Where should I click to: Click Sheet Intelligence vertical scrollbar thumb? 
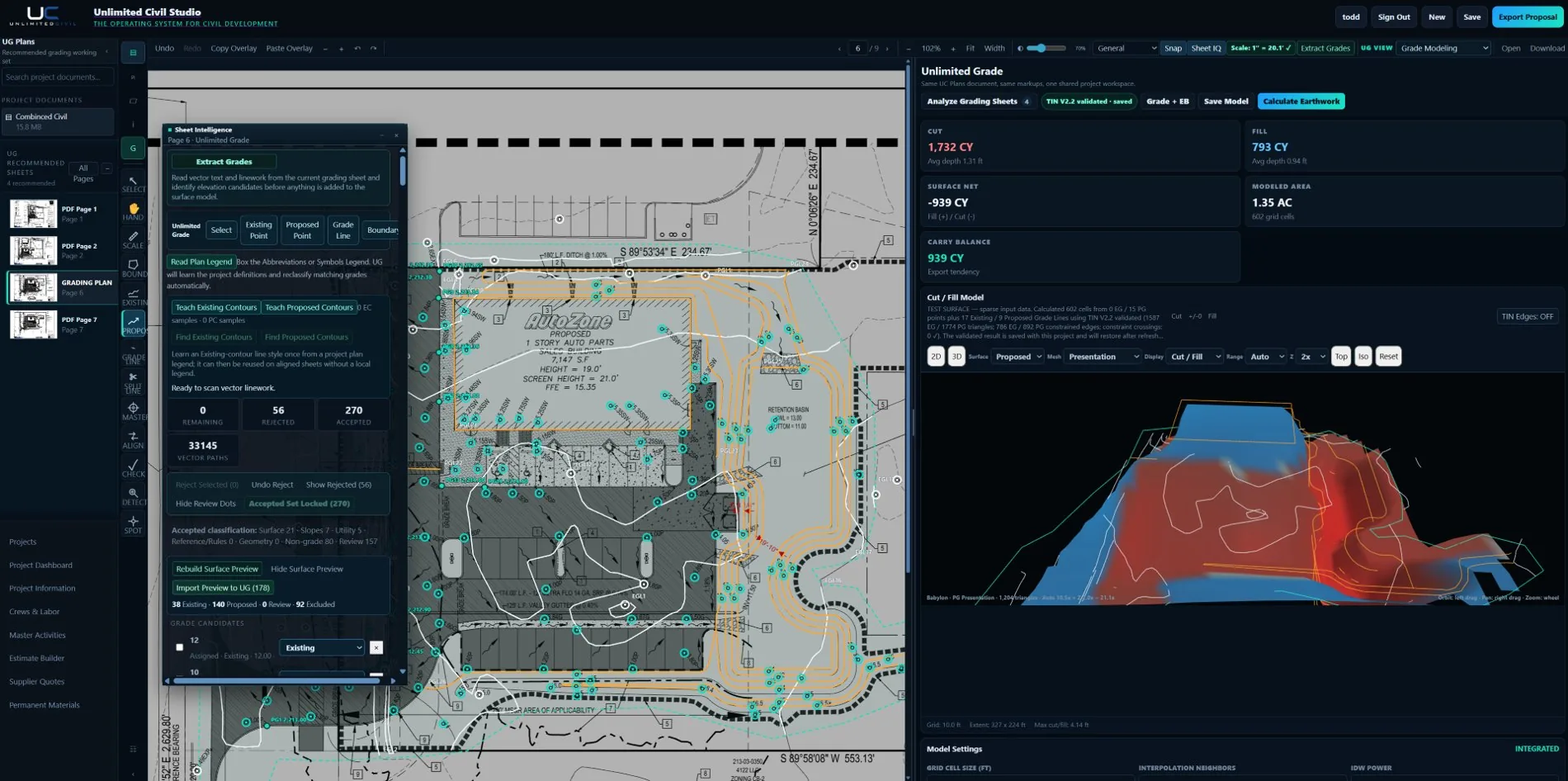click(x=403, y=169)
